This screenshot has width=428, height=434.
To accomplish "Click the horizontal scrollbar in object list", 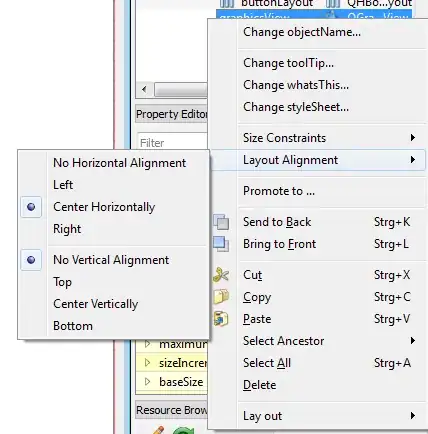I will pyautogui.click(x=181, y=89).
